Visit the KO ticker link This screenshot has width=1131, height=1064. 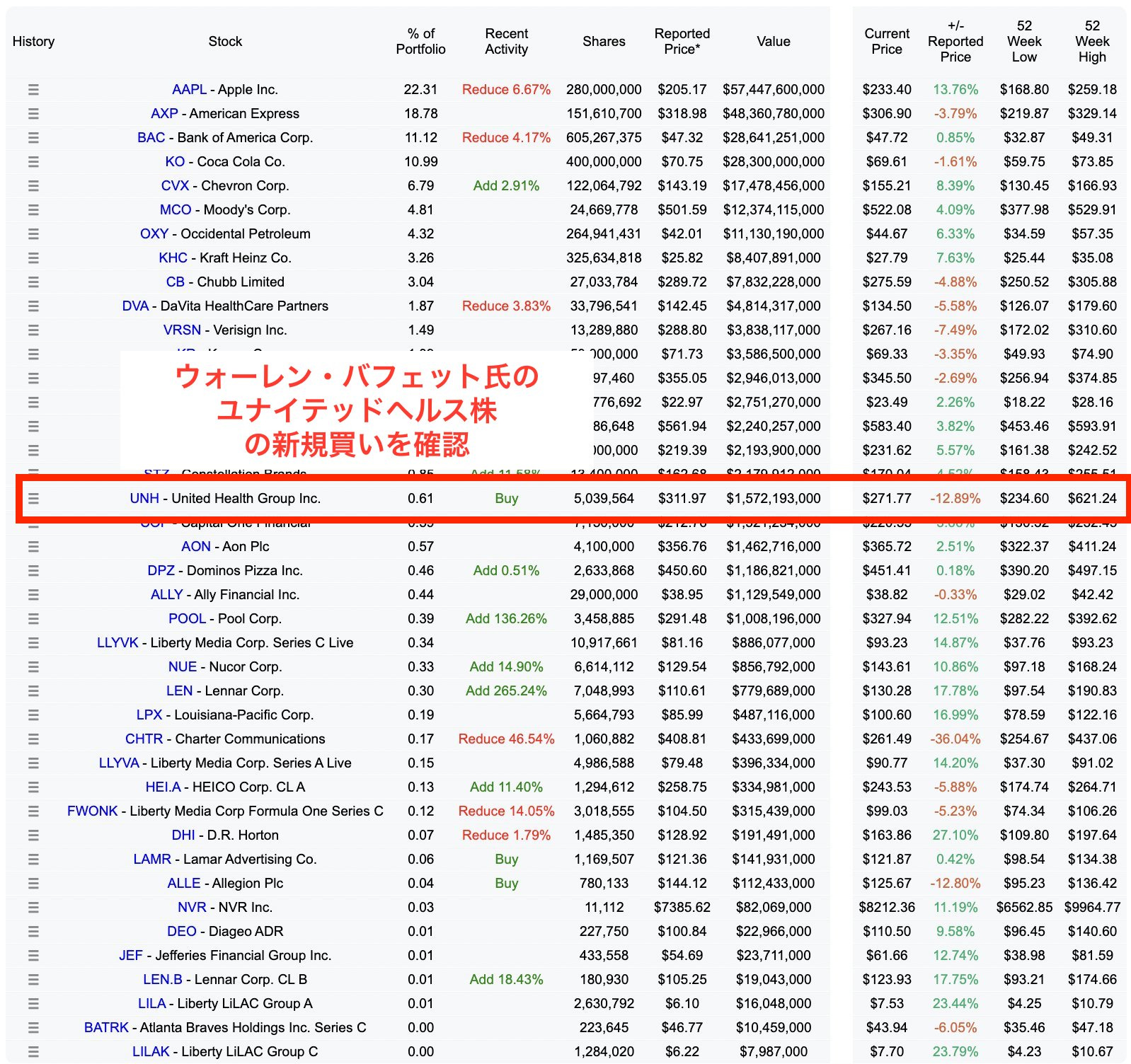(x=175, y=162)
